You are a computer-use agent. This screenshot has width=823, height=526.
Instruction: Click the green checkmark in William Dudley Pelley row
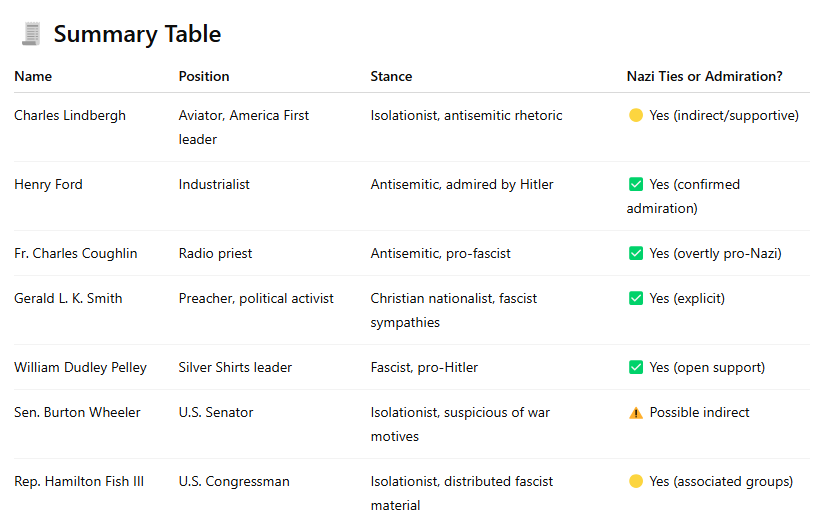point(636,367)
